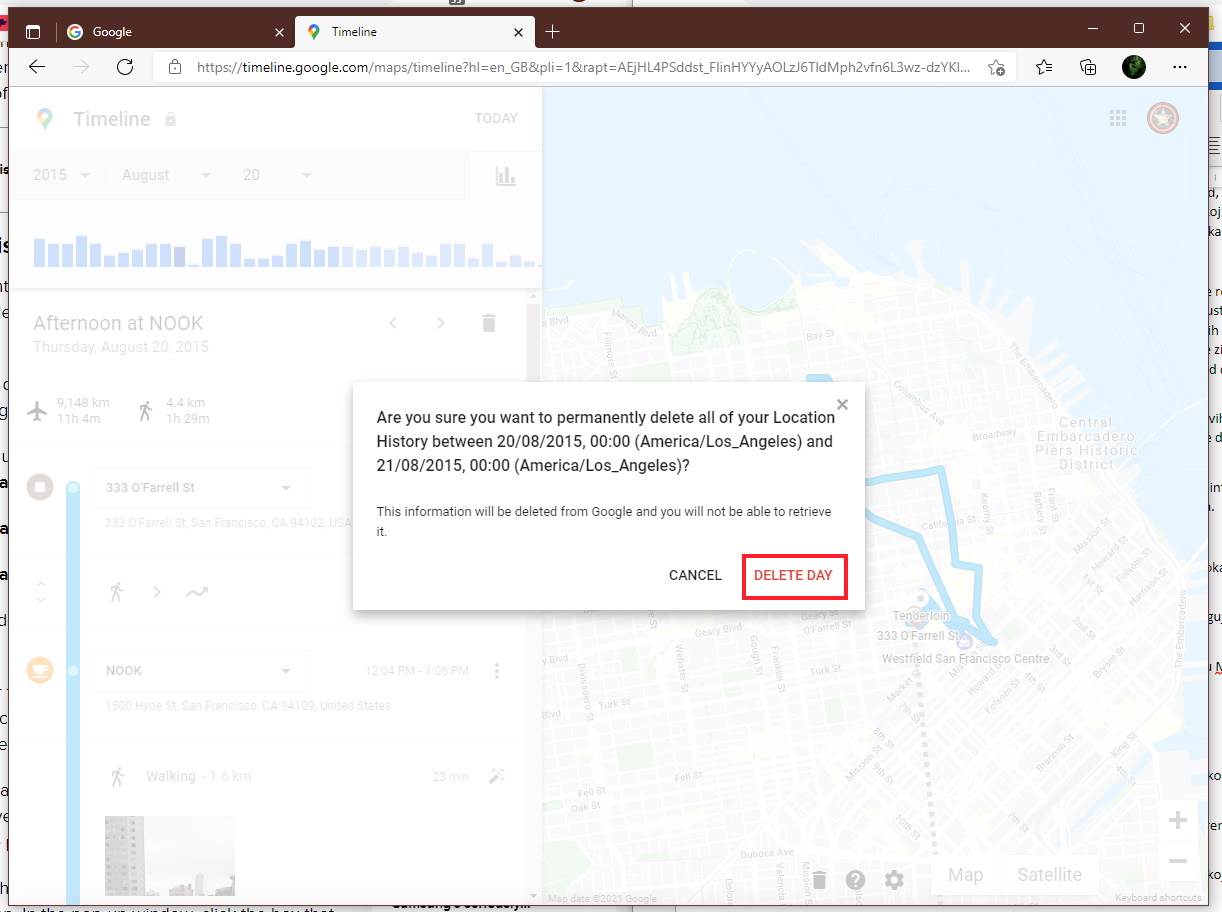Click the Timeline location pin logo

tap(43, 118)
